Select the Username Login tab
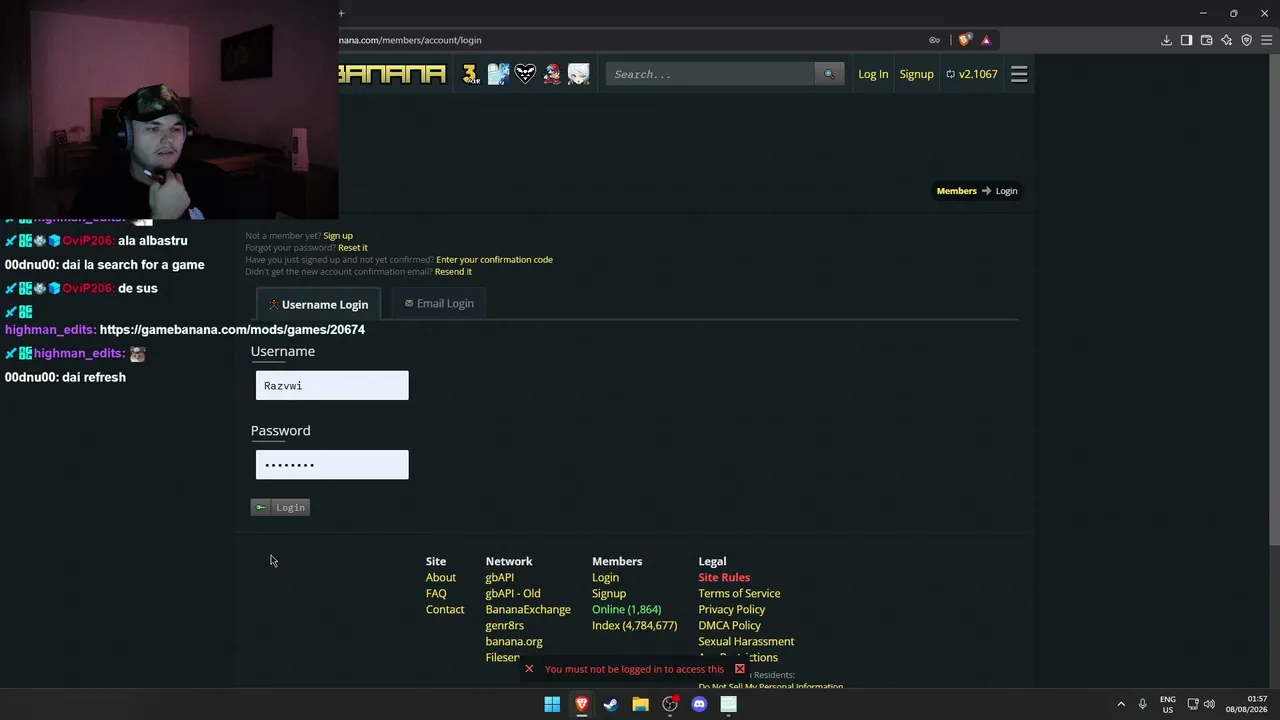1280x720 pixels. [x=318, y=304]
